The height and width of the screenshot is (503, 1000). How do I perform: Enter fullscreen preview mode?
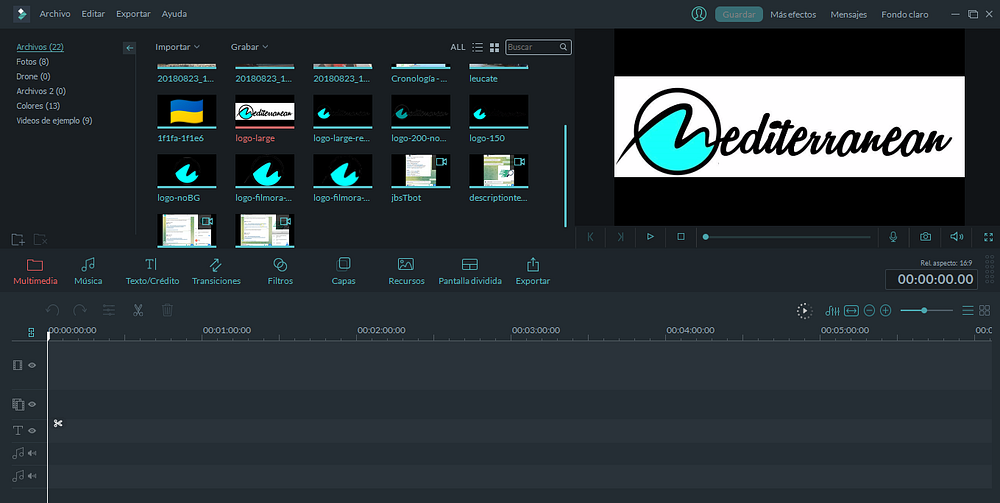(988, 237)
